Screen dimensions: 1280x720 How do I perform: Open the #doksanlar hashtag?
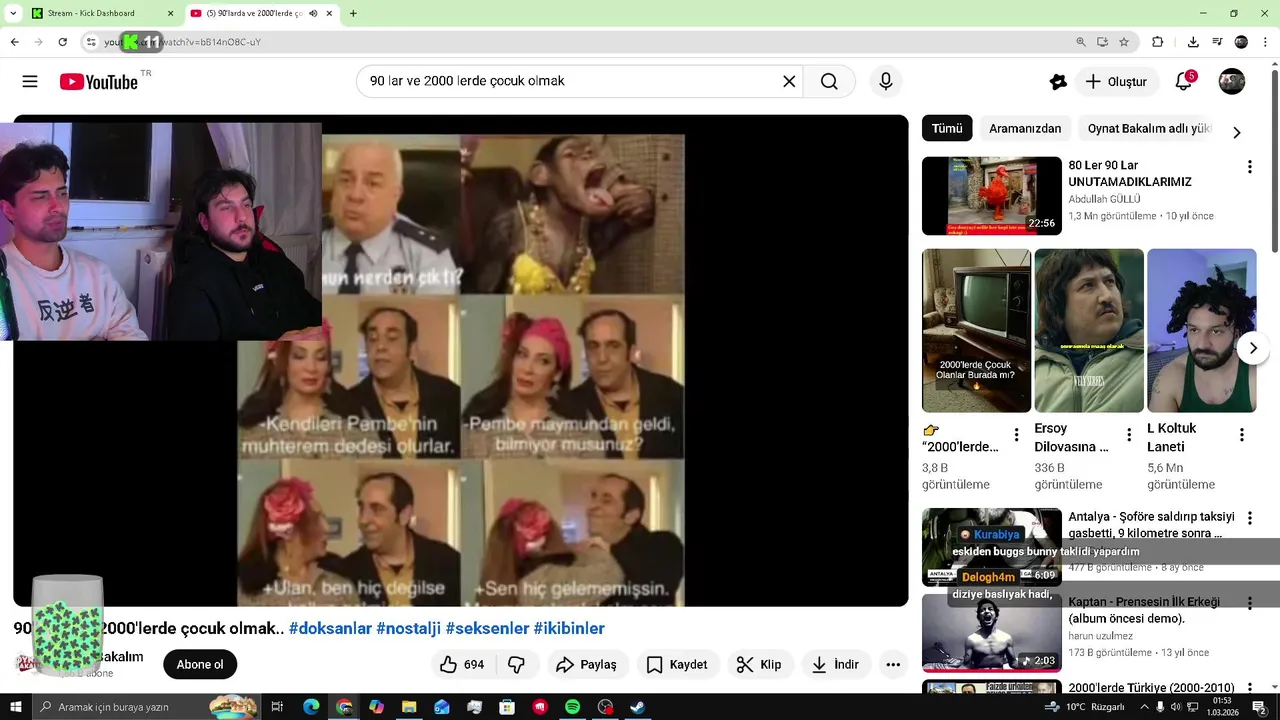[330, 628]
